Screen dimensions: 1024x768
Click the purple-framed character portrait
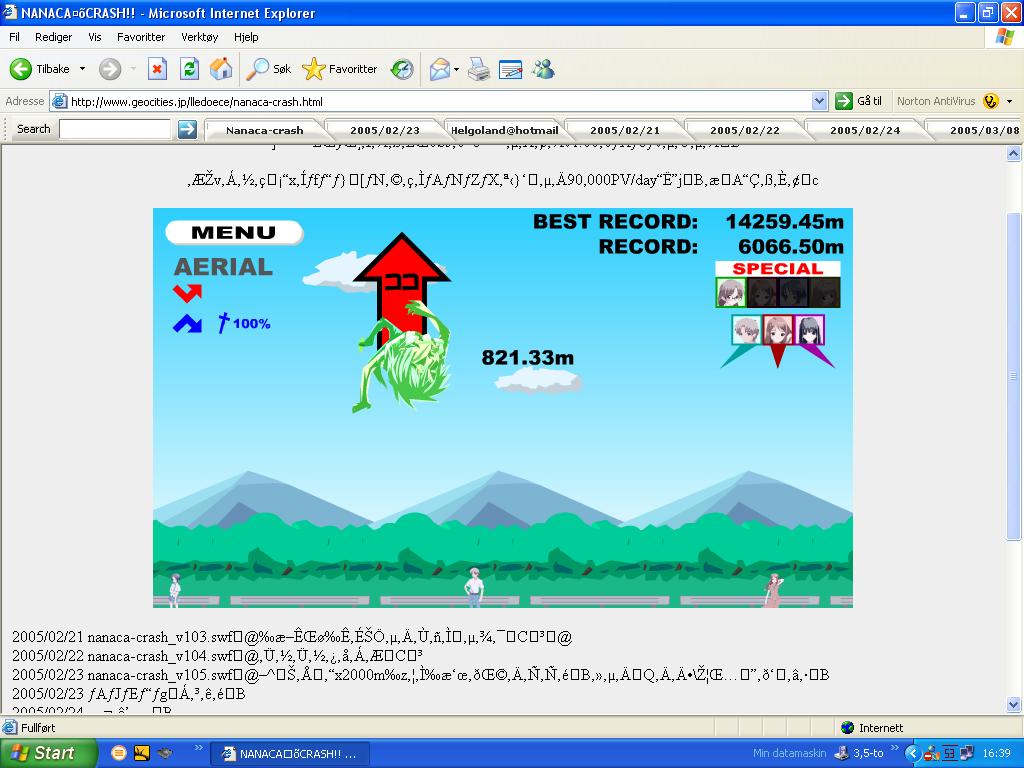point(809,330)
